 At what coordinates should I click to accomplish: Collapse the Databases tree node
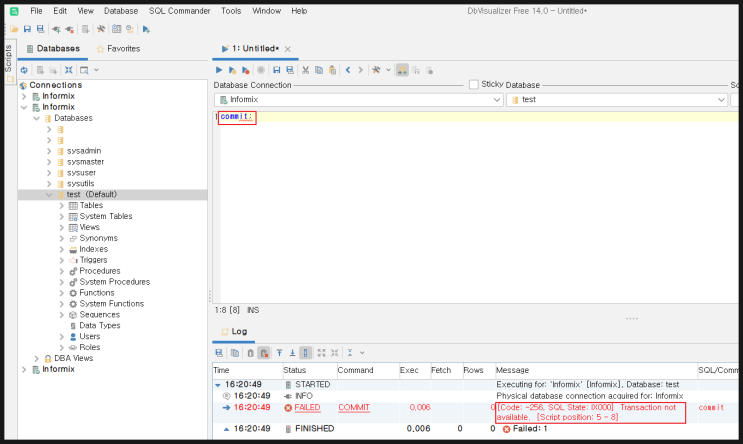(x=37, y=118)
